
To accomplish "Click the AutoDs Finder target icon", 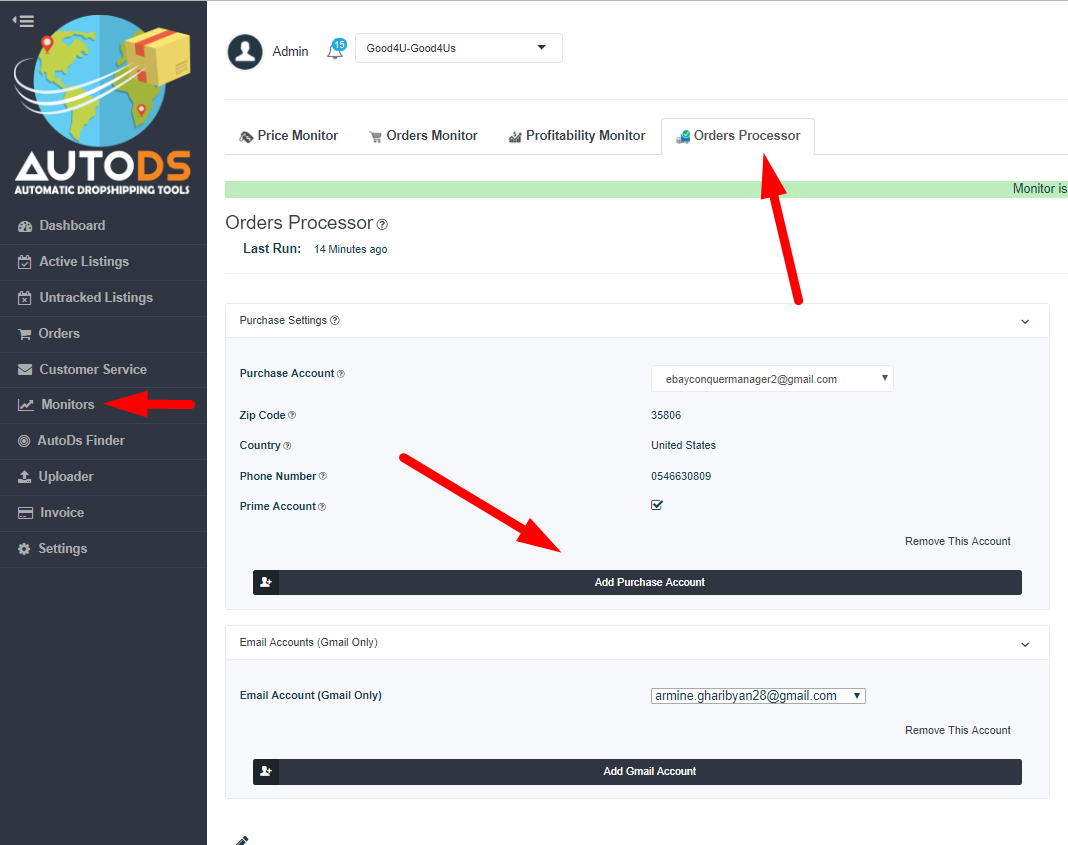I will (24, 441).
